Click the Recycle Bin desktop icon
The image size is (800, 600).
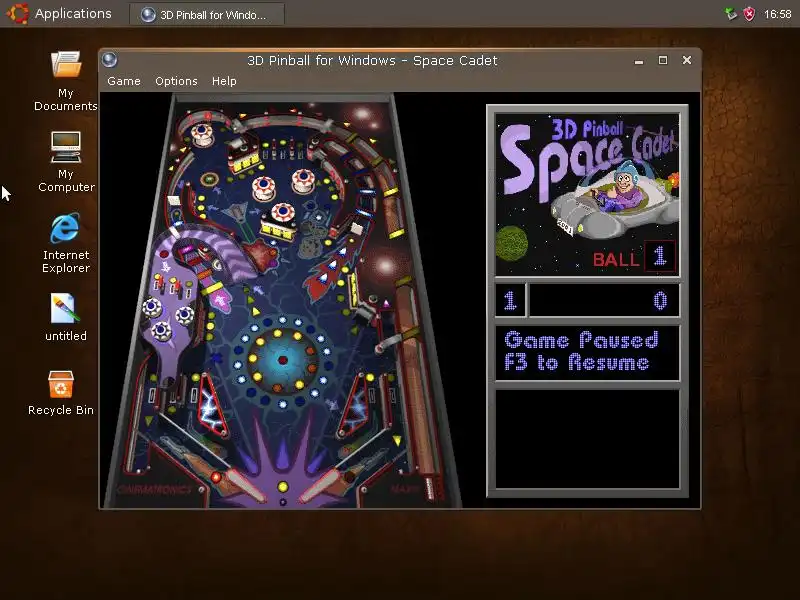[61, 392]
